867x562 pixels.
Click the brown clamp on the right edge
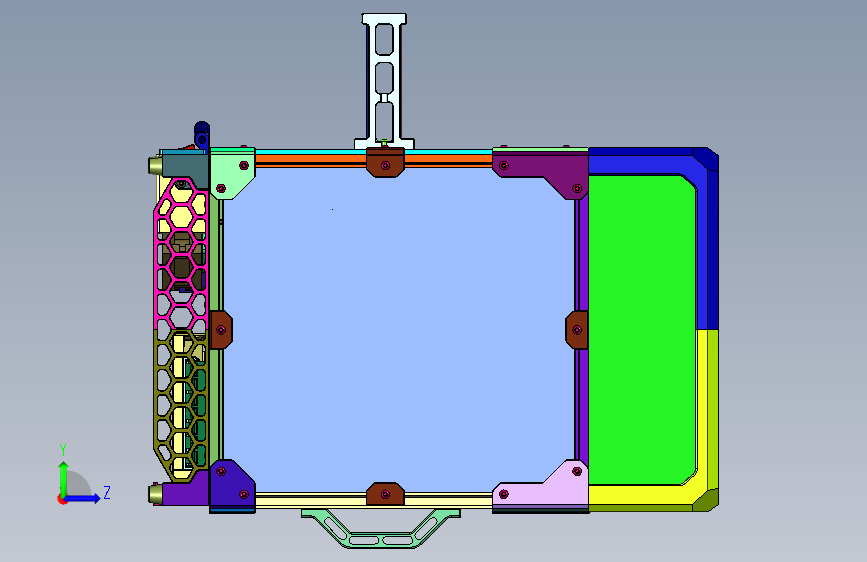[x=577, y=330]
